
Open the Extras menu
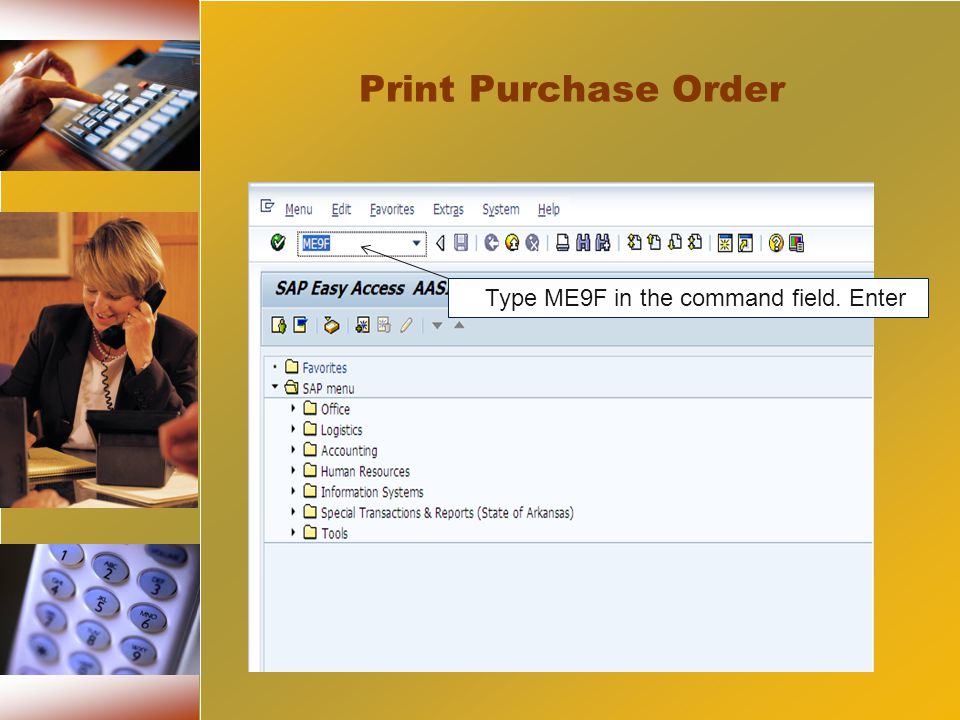pos(448,209)
